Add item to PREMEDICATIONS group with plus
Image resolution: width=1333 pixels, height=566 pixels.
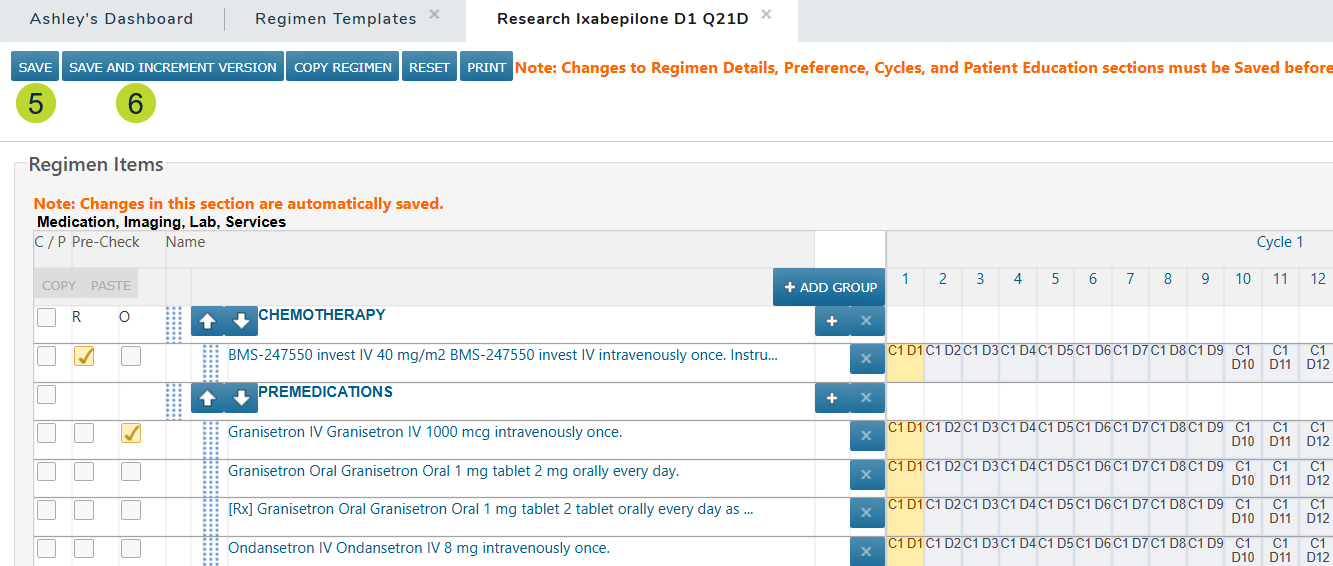(x=831, y=399)
